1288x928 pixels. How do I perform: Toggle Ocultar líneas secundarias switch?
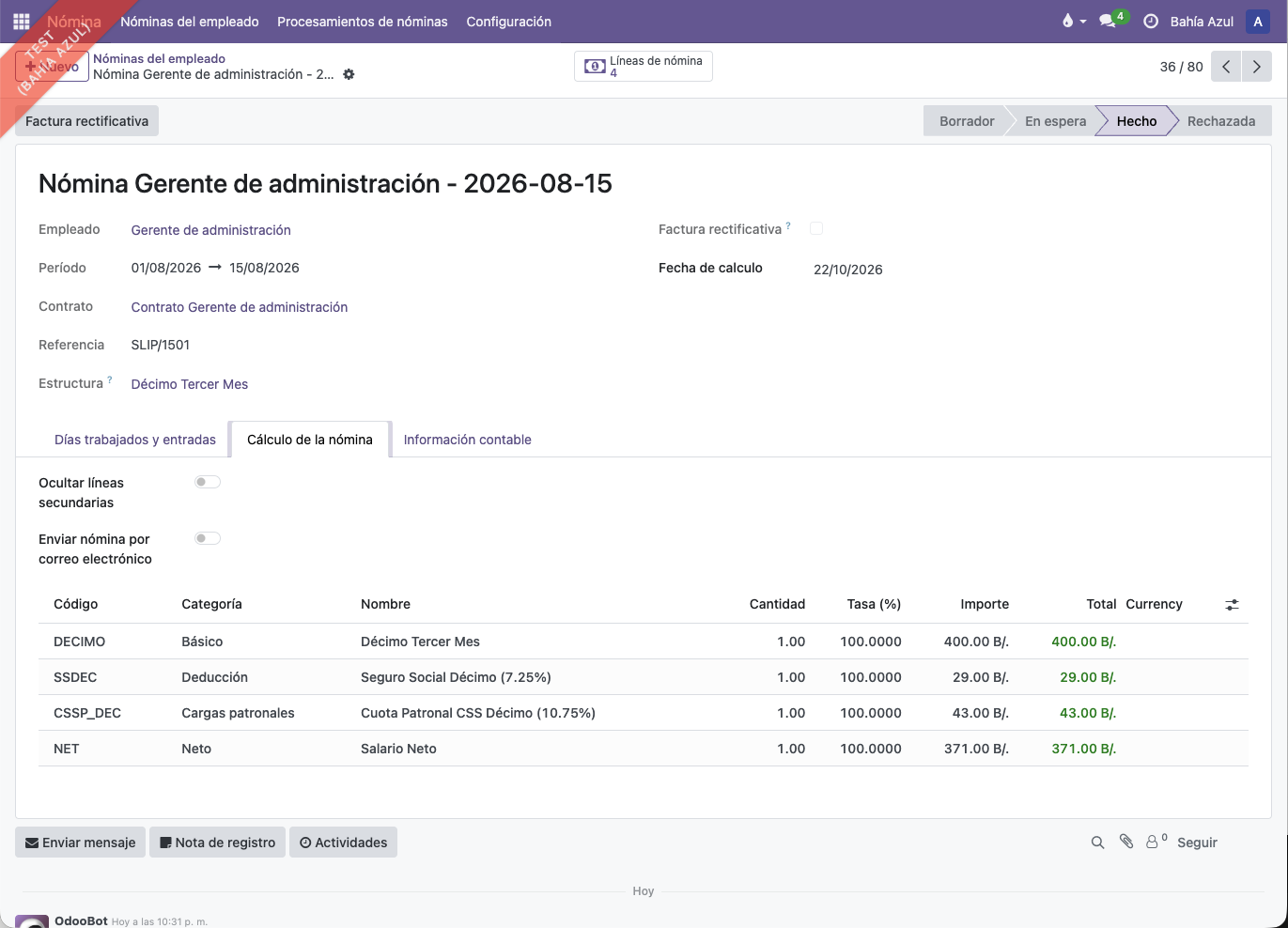[208, 482]
